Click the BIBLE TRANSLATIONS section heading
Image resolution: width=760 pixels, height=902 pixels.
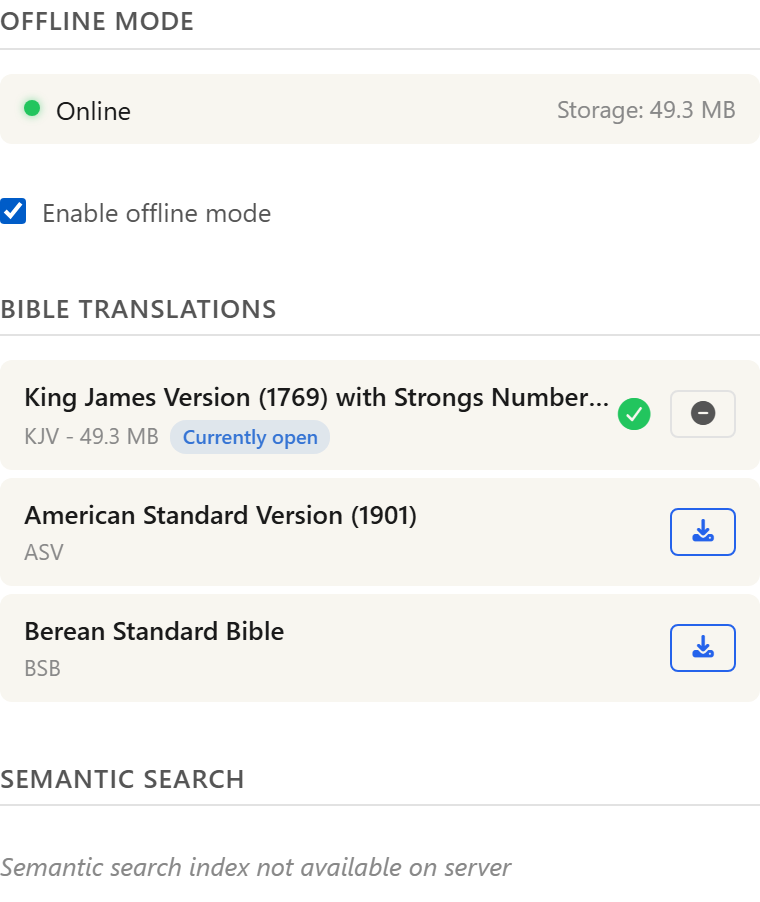tap(138, 309)
